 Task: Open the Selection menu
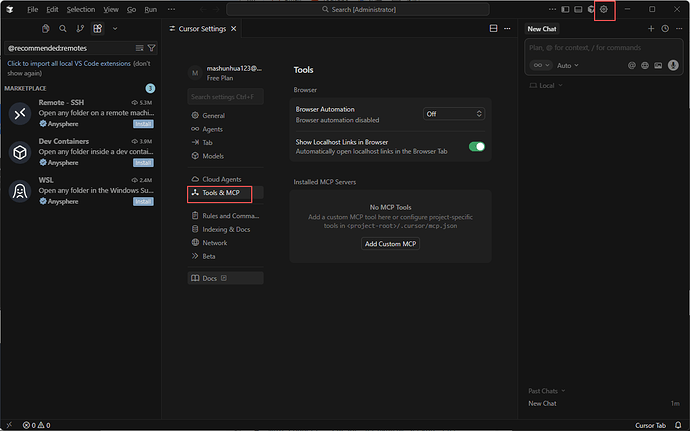[x=81, y=9]
